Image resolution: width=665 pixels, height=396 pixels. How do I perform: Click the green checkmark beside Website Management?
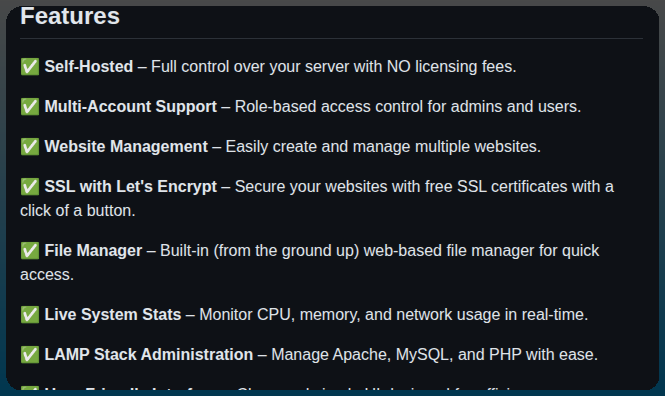30,146
